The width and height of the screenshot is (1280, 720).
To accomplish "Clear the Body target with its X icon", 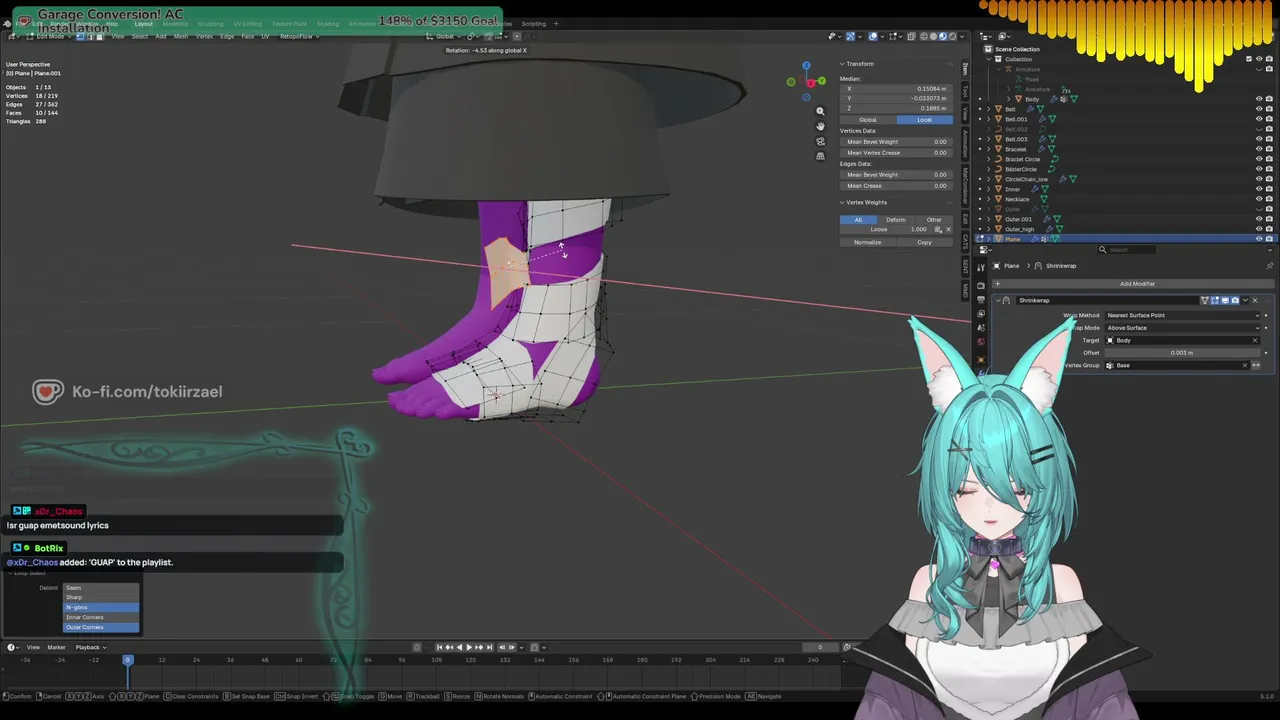I will tap(1255, 340).
